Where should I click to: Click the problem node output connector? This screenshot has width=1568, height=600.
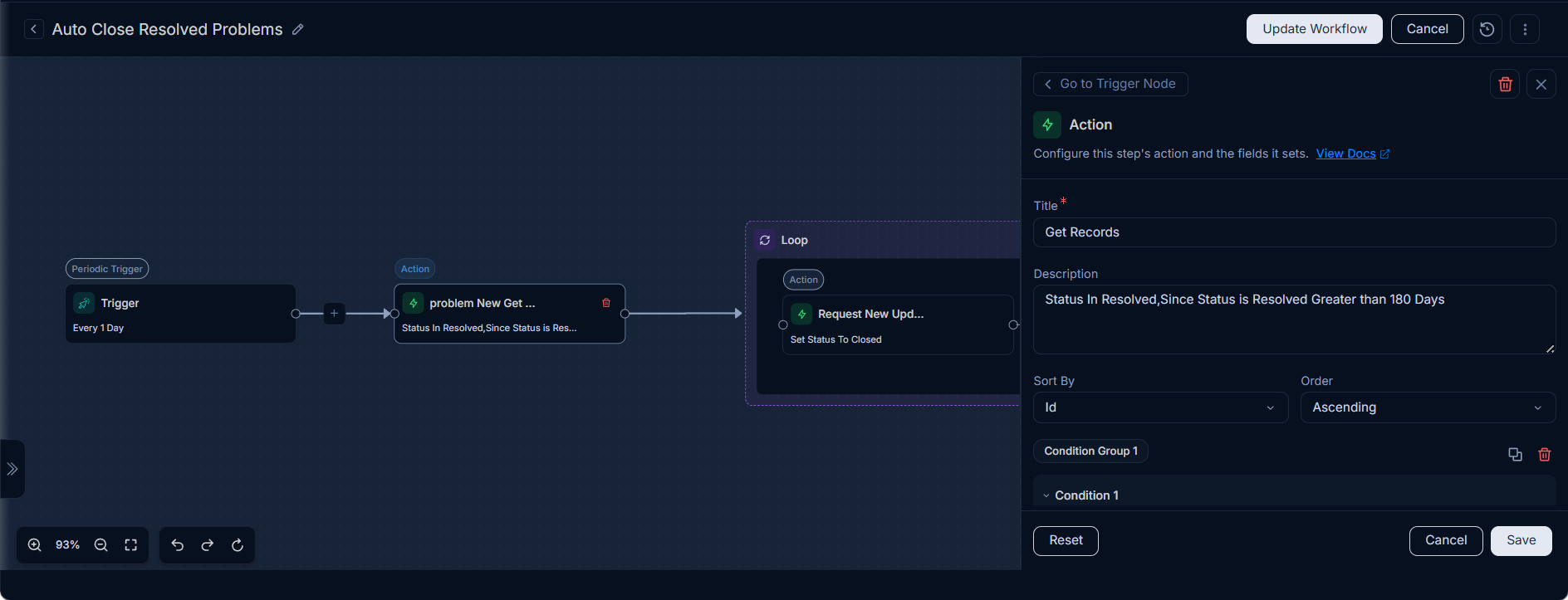click(x=625, y=314)
